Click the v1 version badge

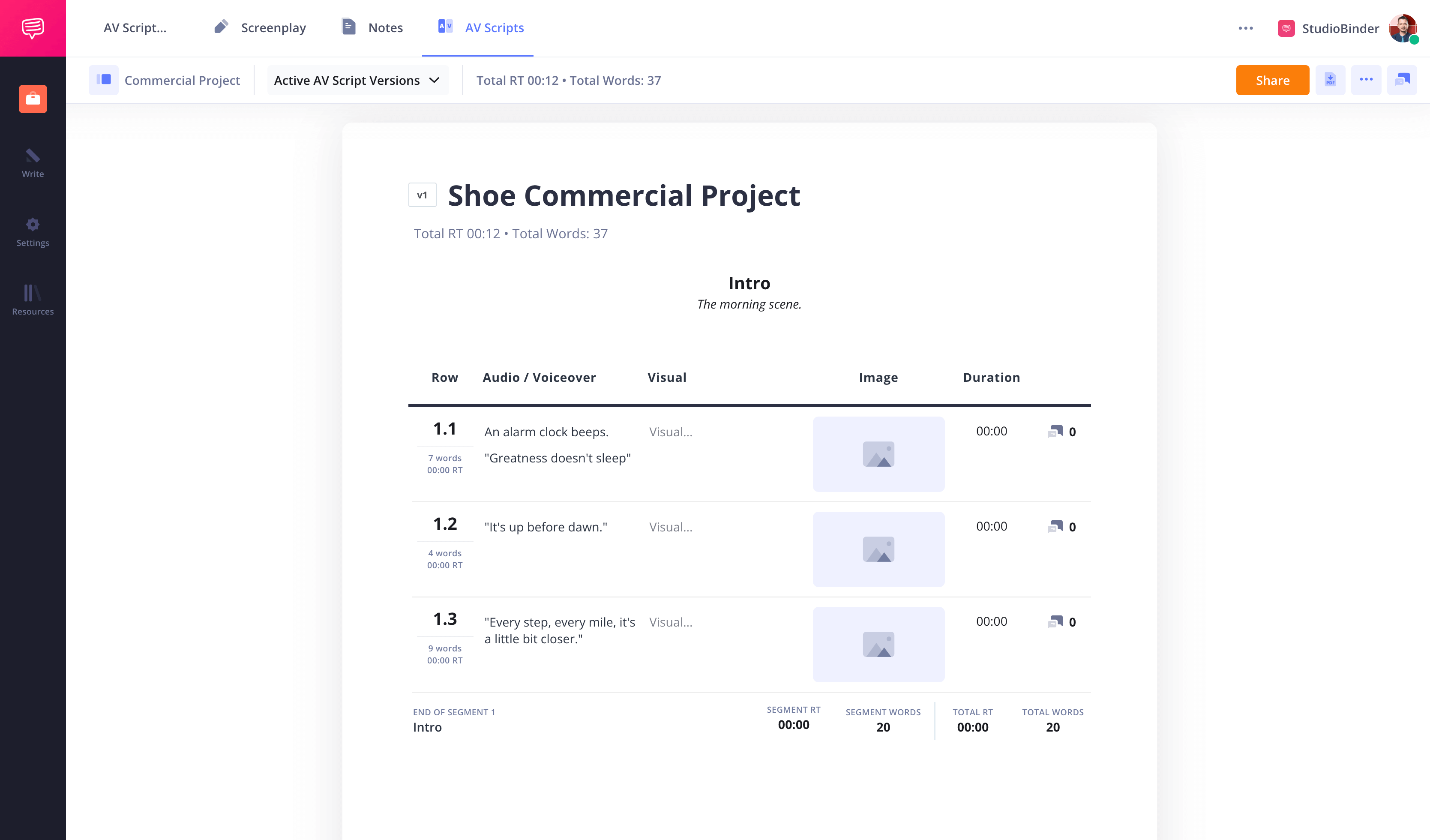[x=422, y=195]
